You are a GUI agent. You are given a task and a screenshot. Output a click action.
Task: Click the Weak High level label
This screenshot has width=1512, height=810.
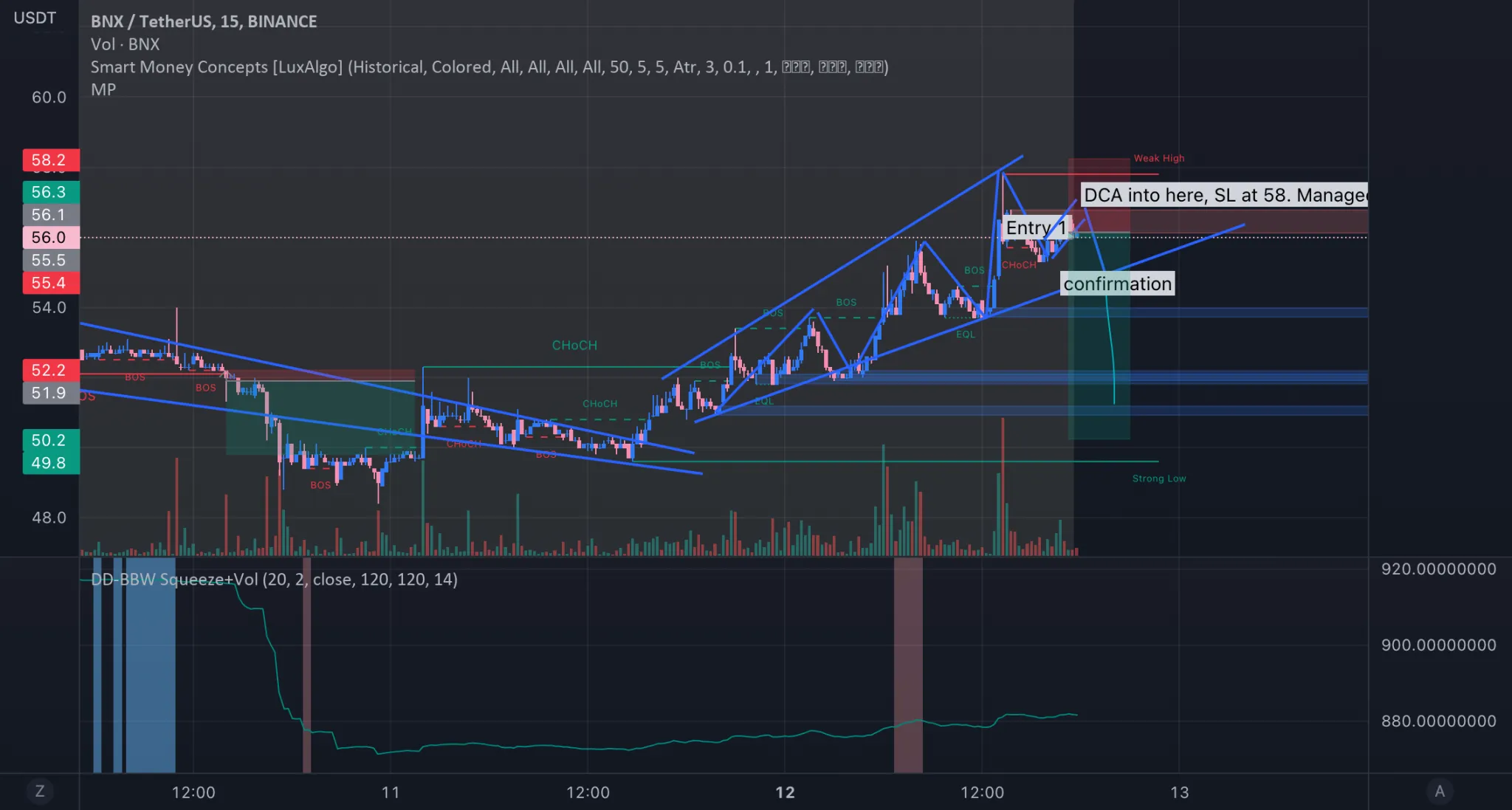tap(1158, 158)
